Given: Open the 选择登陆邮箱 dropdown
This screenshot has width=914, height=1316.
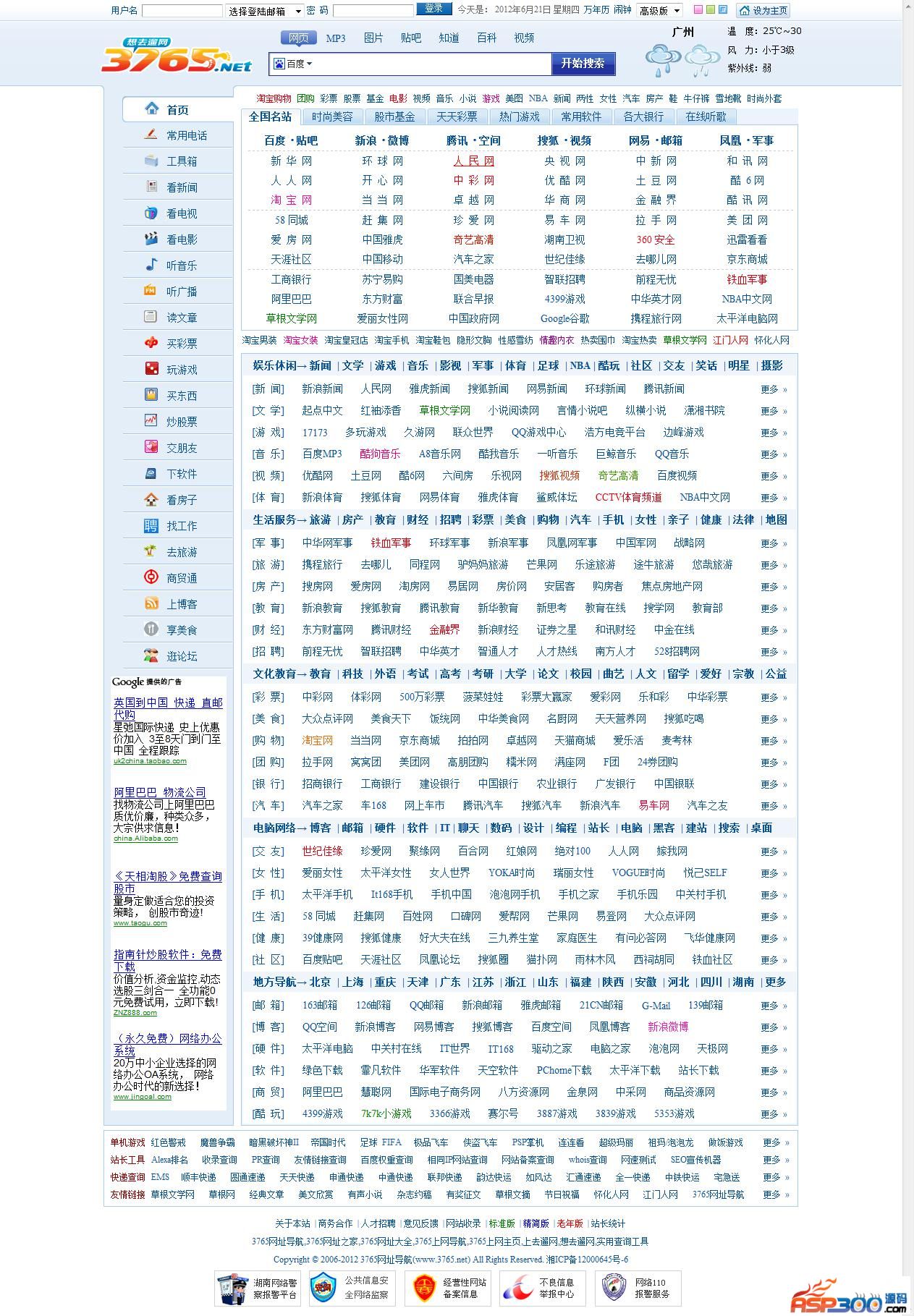Looking at the screenshot, I should [x=265, y=11].
